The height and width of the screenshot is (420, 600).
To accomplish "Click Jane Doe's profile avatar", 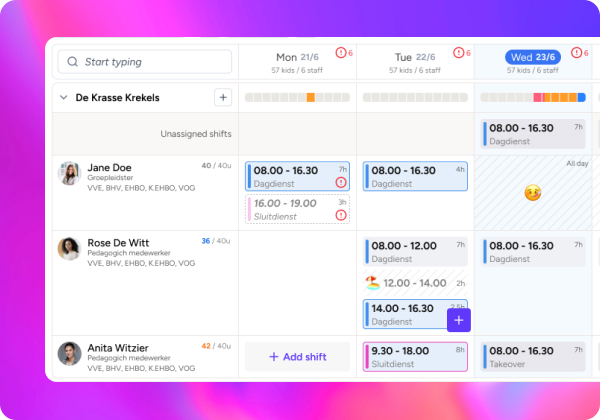I will click(x=69, y=173).
